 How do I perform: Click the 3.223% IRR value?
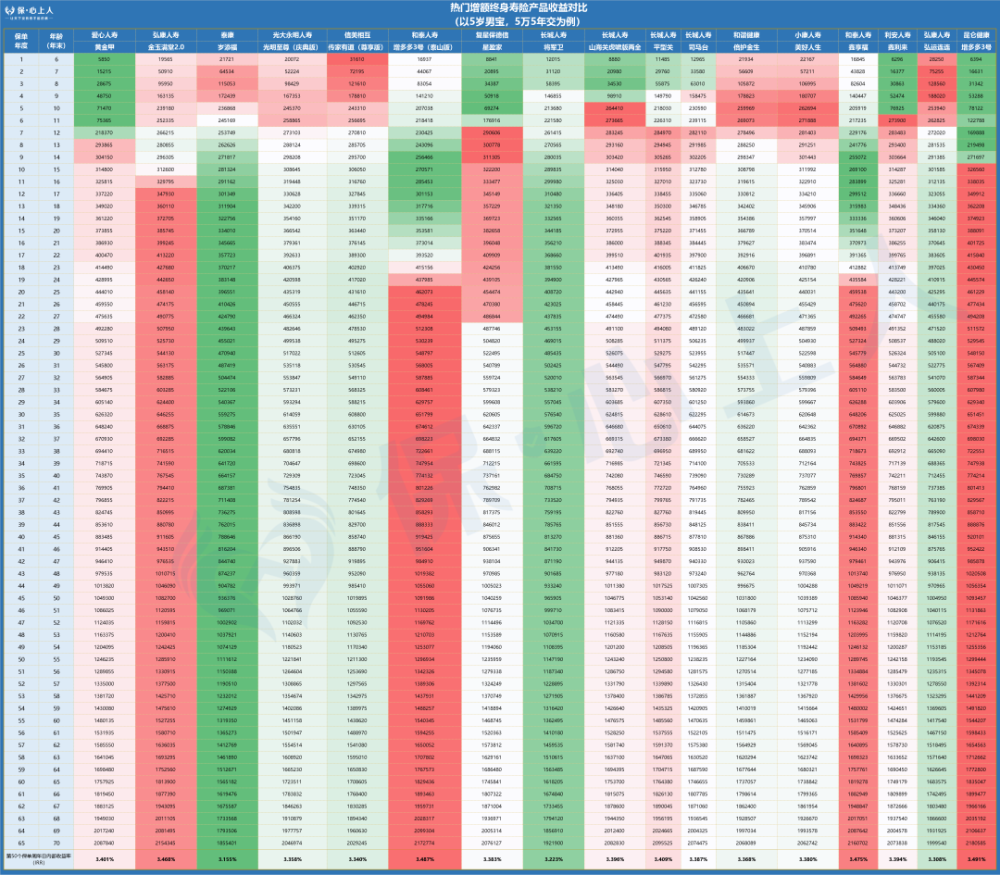pos(553,859)
